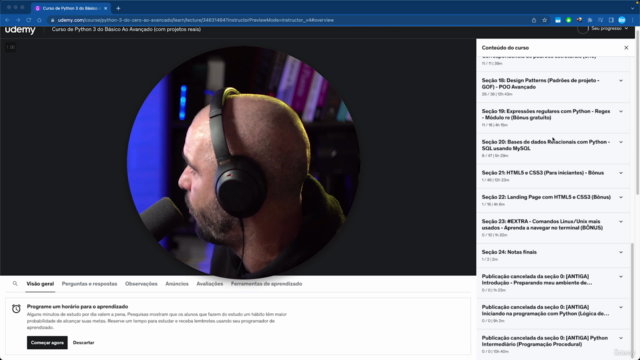Image resolution: width=640 pixels, height=360 pixels.
Task: Click the browser reload icon
Action: coord(29,20)
